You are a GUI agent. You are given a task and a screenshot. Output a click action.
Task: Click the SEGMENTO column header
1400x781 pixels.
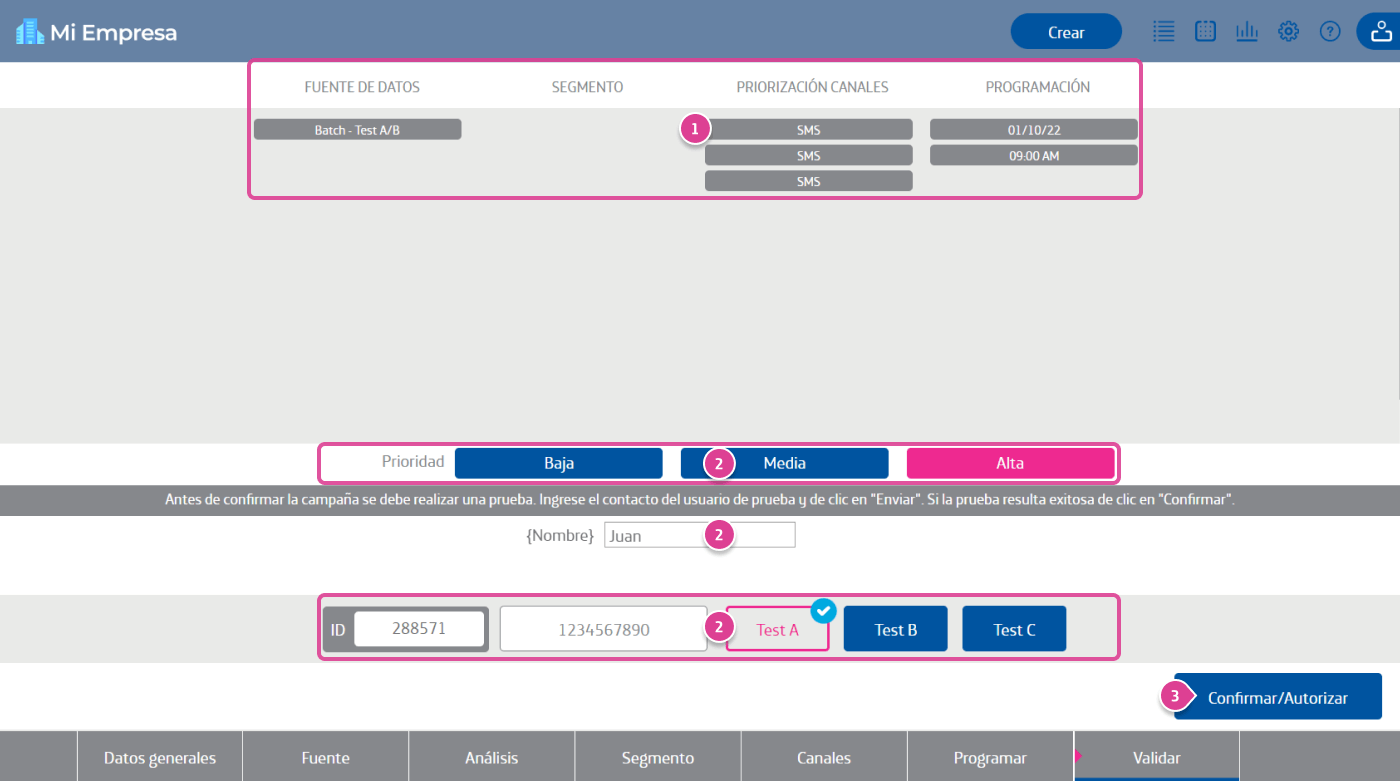coord(587,87)
